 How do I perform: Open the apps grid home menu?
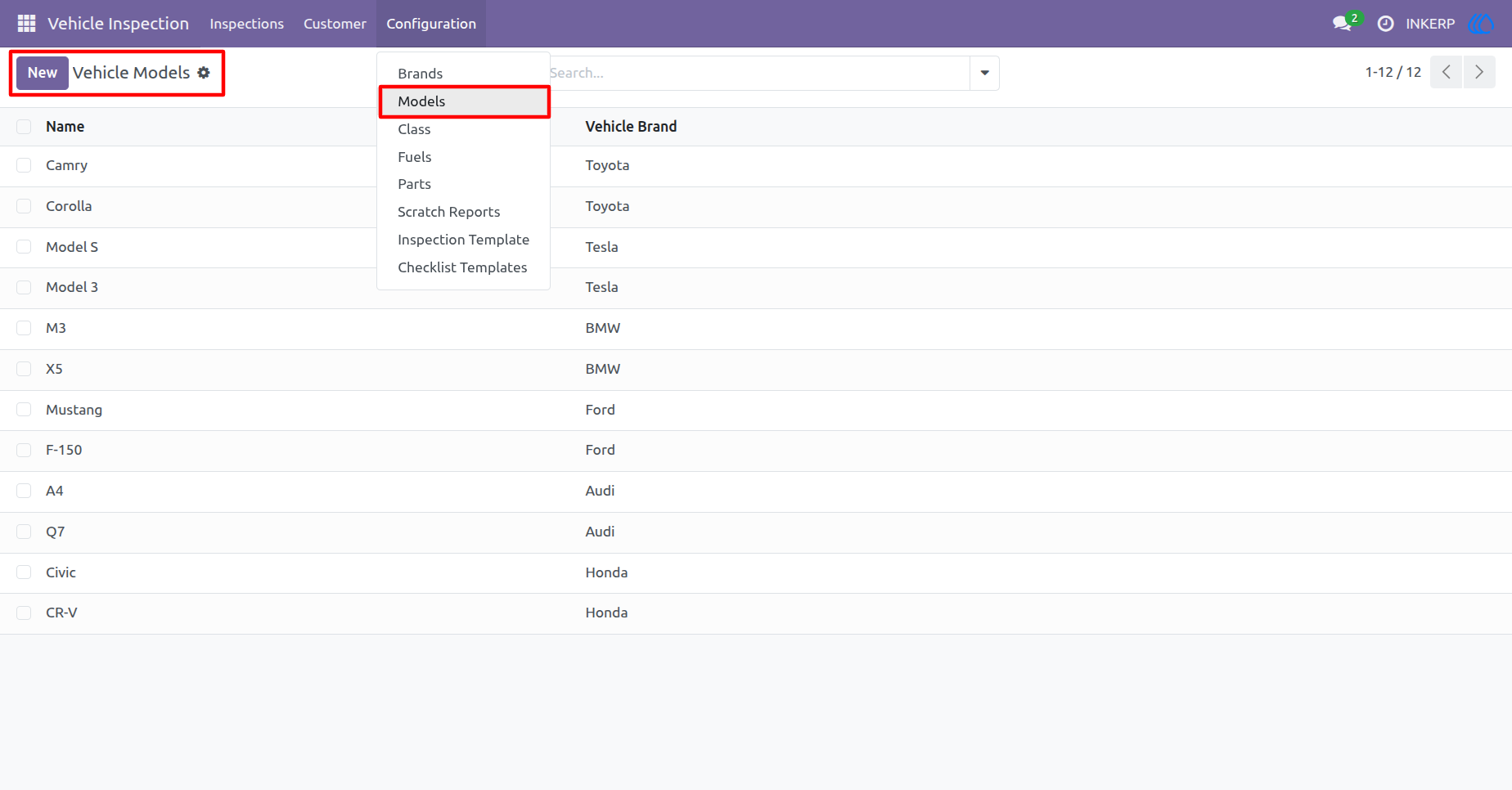(x=26, y=24)
